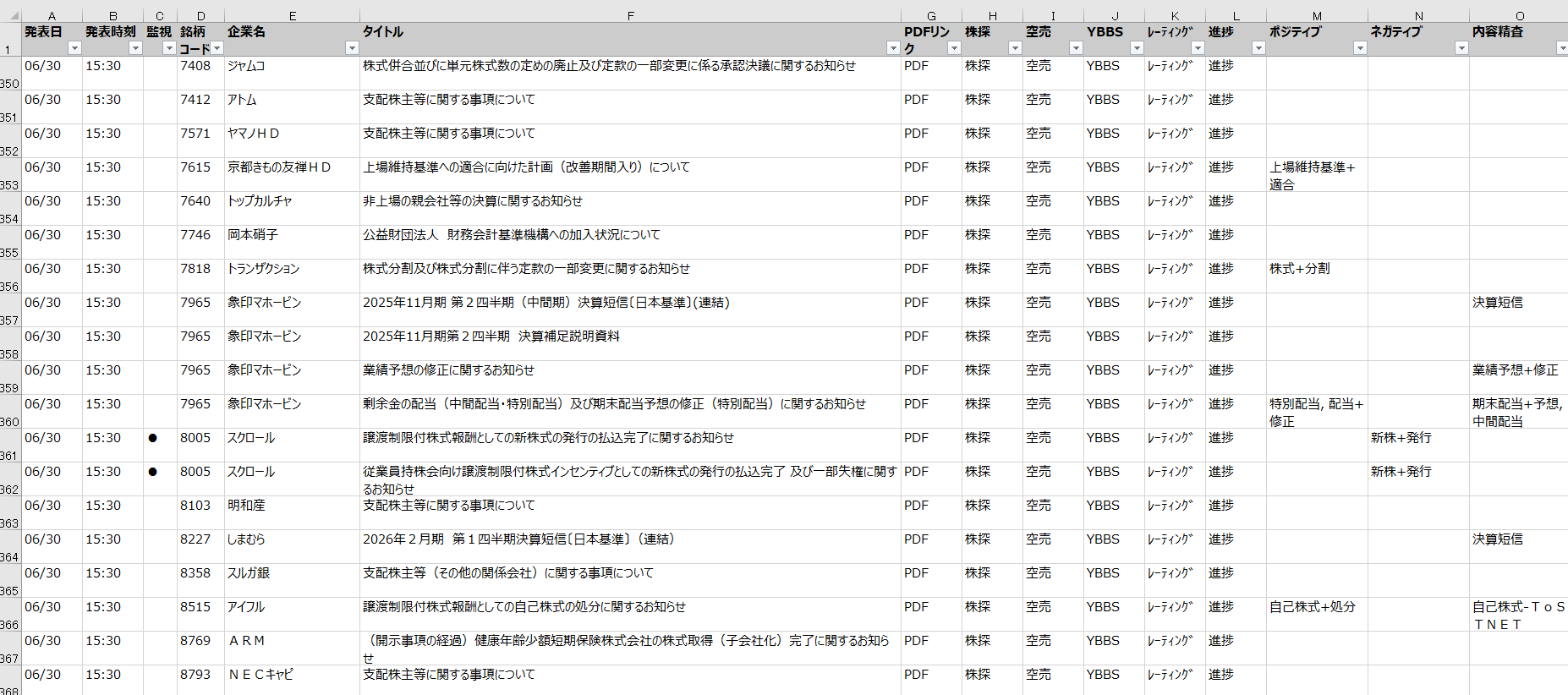The height and width of the screenshot is (695, 1568).
Task: Select title 業績予想の修正に関するお知らせ
Action: [630, 378]
